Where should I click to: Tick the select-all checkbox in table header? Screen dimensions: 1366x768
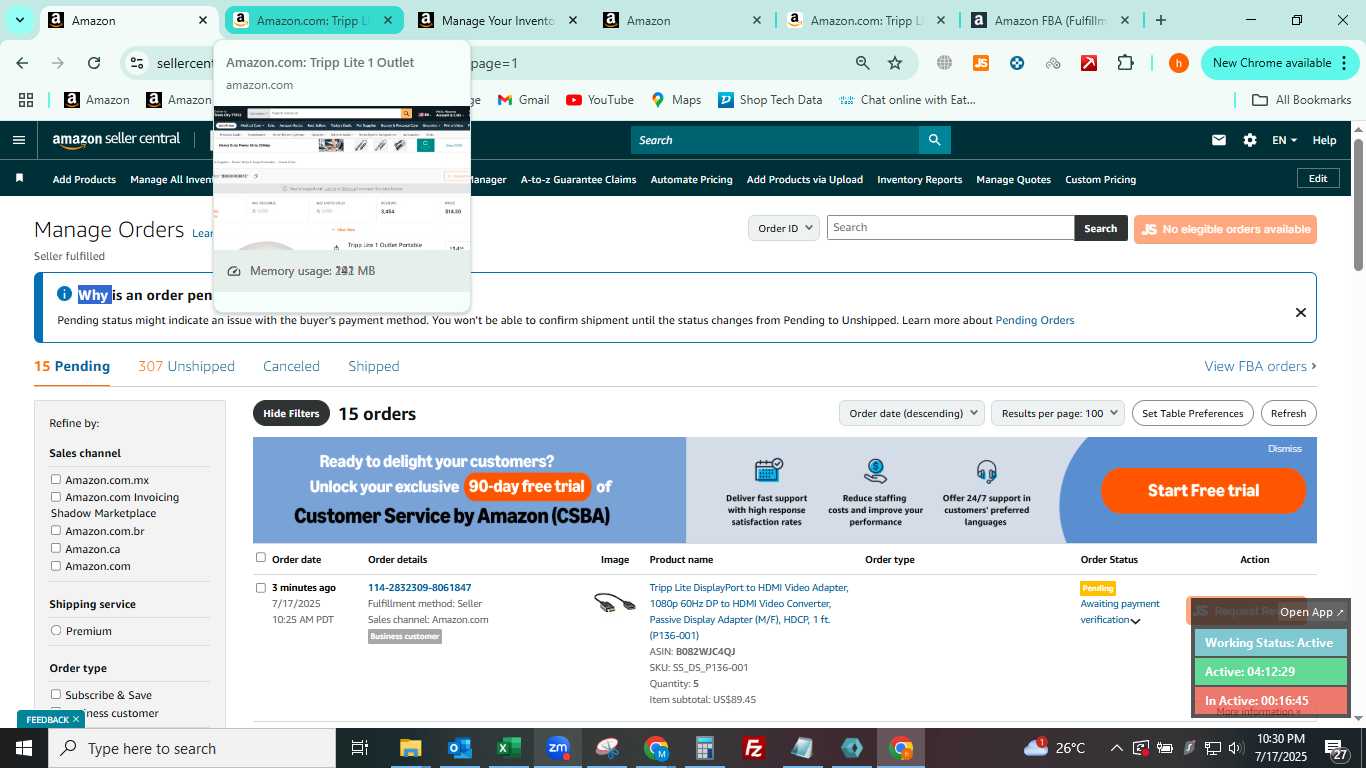pos(261,558)
